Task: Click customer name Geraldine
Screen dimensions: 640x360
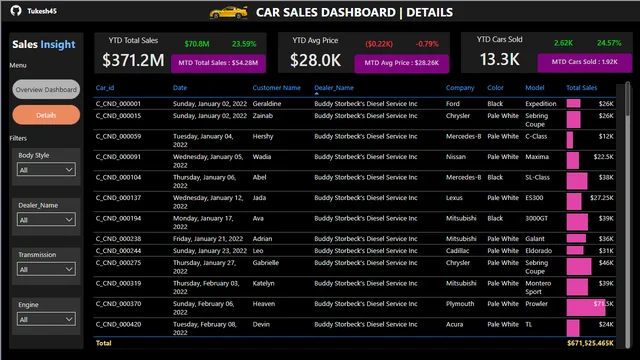Action: tap(267, 104)
